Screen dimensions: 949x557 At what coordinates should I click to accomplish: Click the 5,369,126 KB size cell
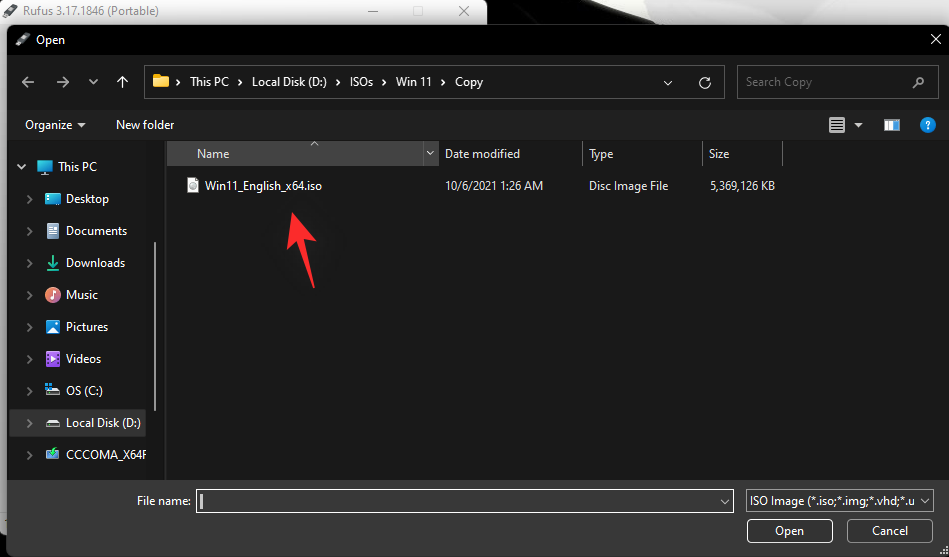pyautogui.click(x=742, y=186)
